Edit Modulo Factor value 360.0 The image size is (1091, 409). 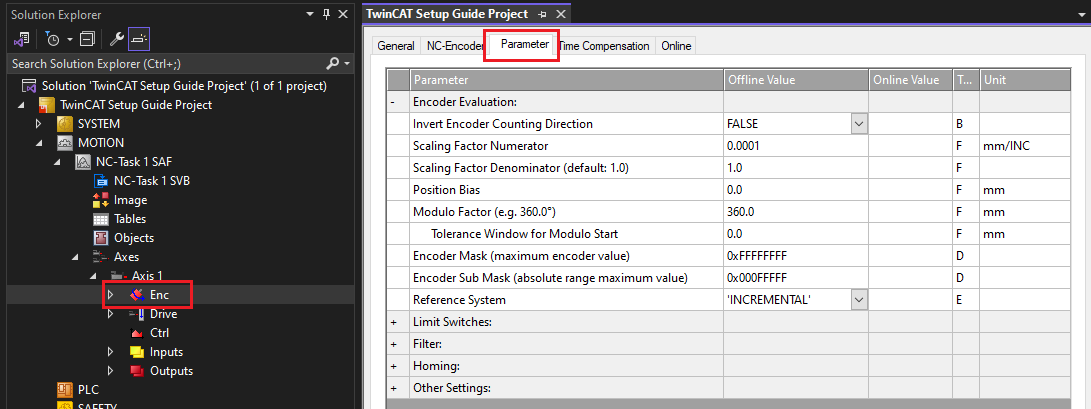tap(796, 212)
